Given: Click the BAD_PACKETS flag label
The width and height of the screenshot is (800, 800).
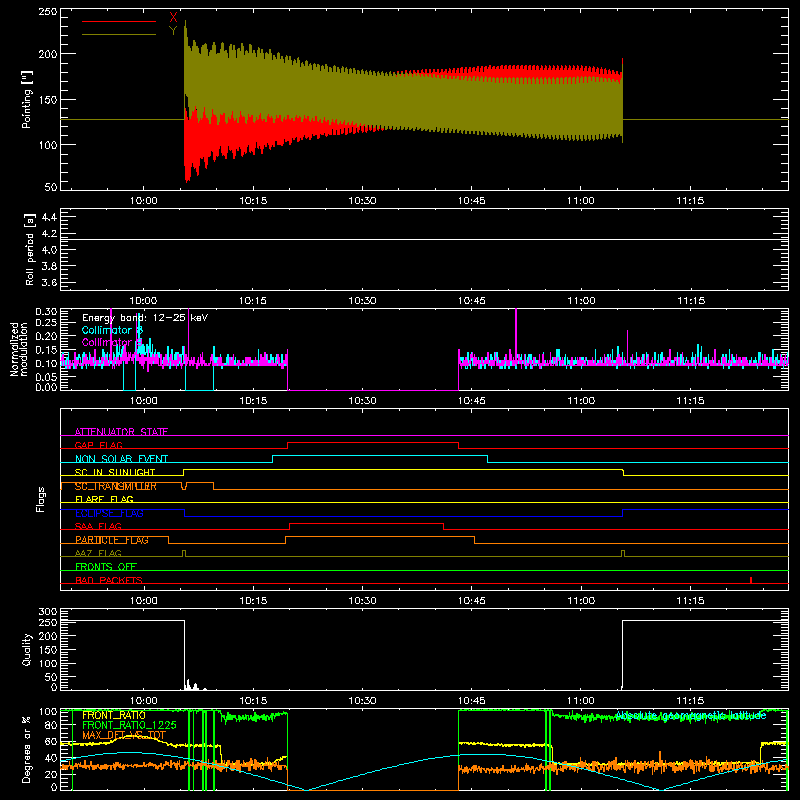Looking at the screenshot, I should [109, 580].
